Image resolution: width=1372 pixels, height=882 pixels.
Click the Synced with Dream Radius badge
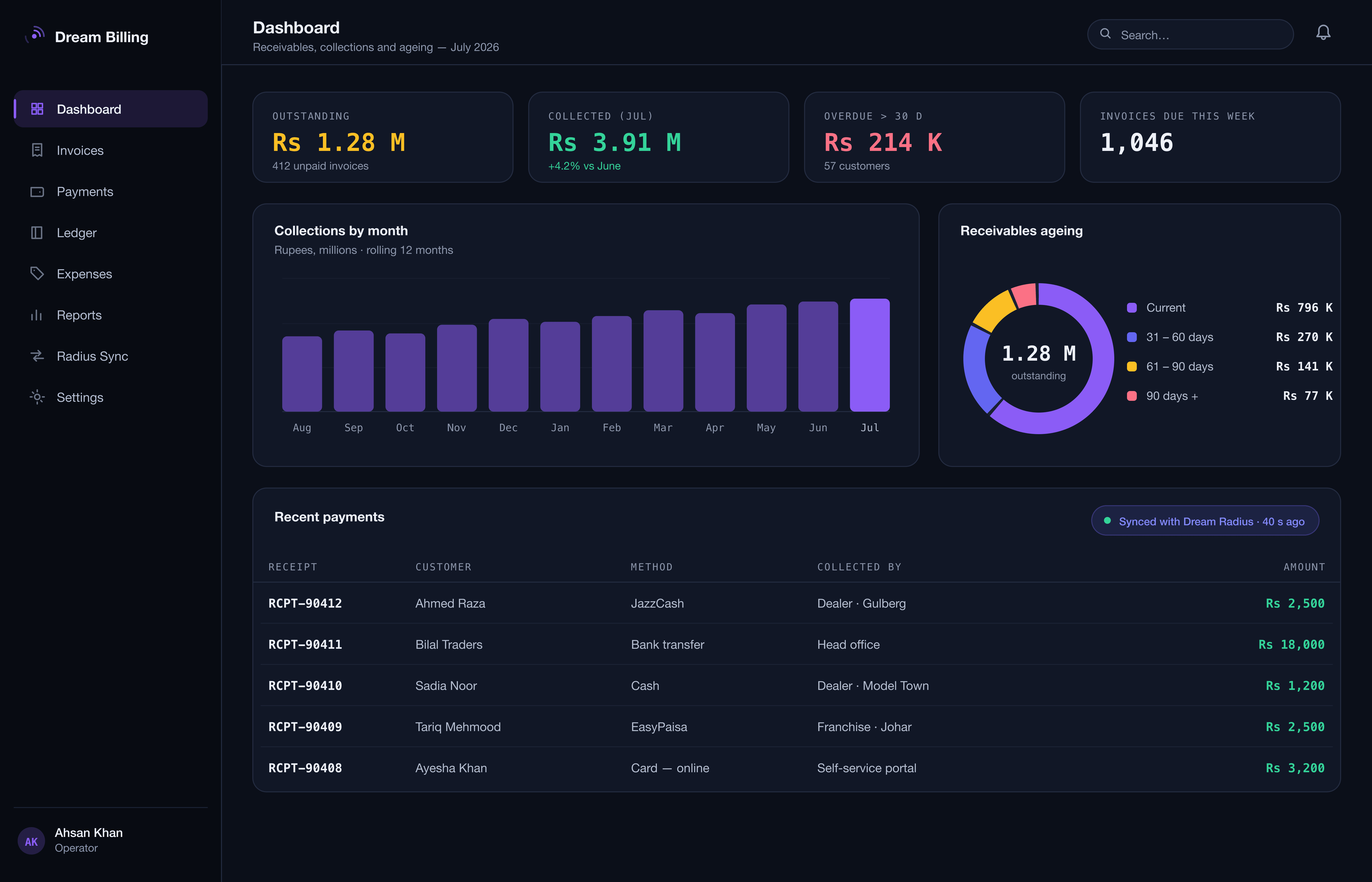tap(1205, 521)
